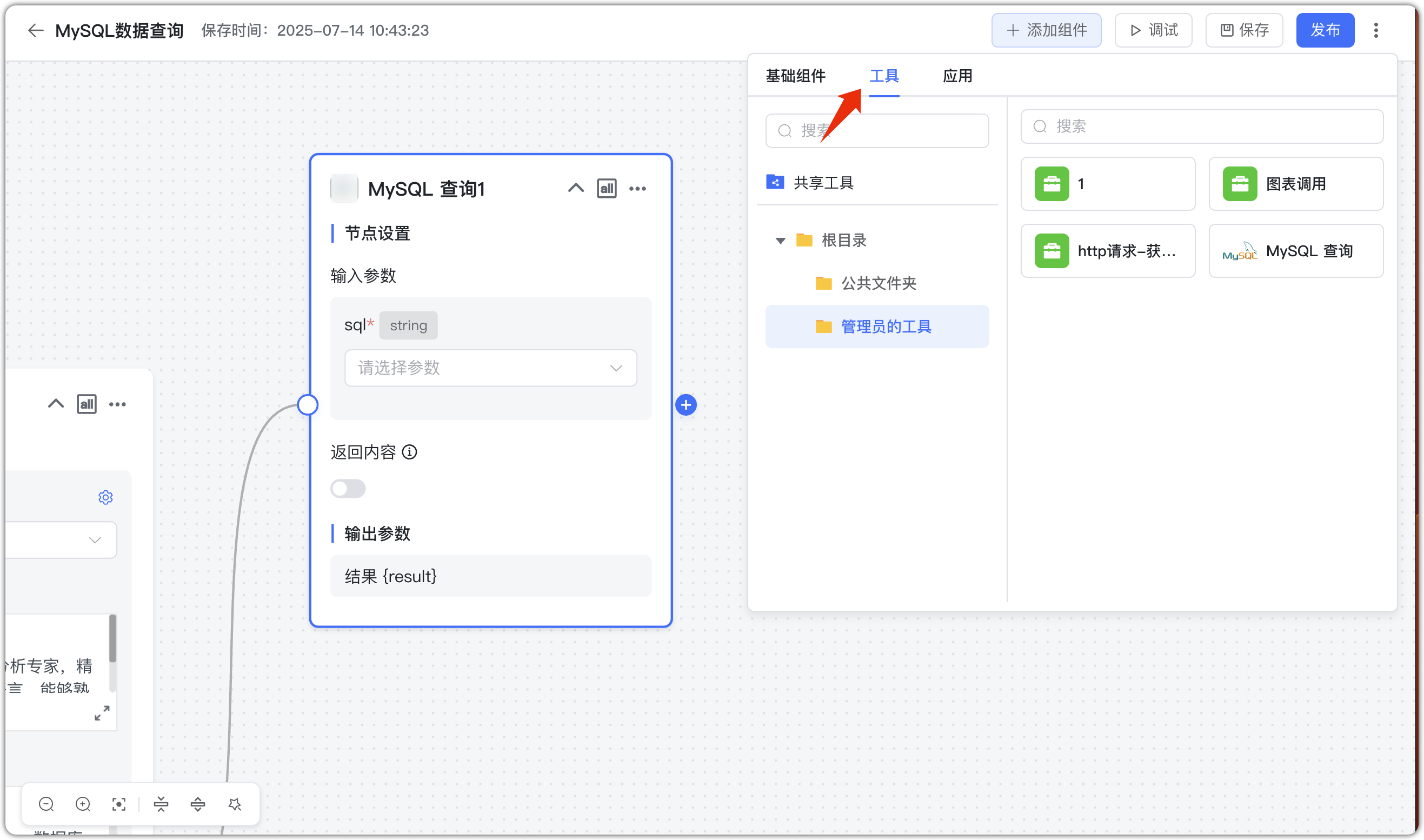1424x840 pixels.
Task: Add the http请求-获... tool card
Action: click(x=1108, y=251)
